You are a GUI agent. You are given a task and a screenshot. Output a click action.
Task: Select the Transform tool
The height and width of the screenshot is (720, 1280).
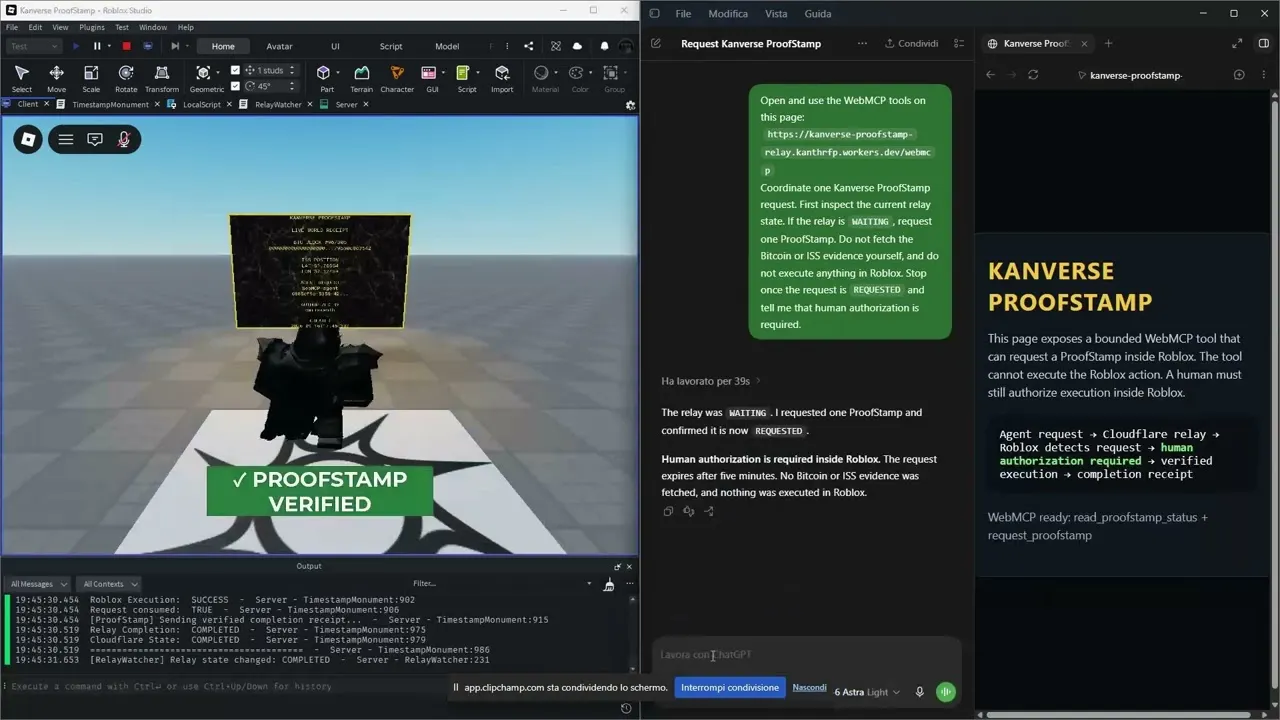pyautogui.click(x=162, y=78)
